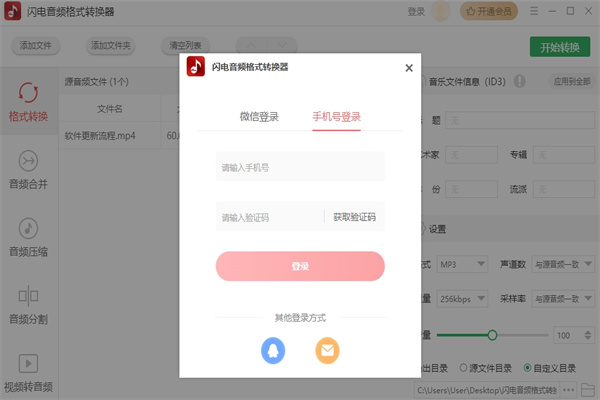
Task: Switch to 手机号登录 tab
Action: point(336,117)
